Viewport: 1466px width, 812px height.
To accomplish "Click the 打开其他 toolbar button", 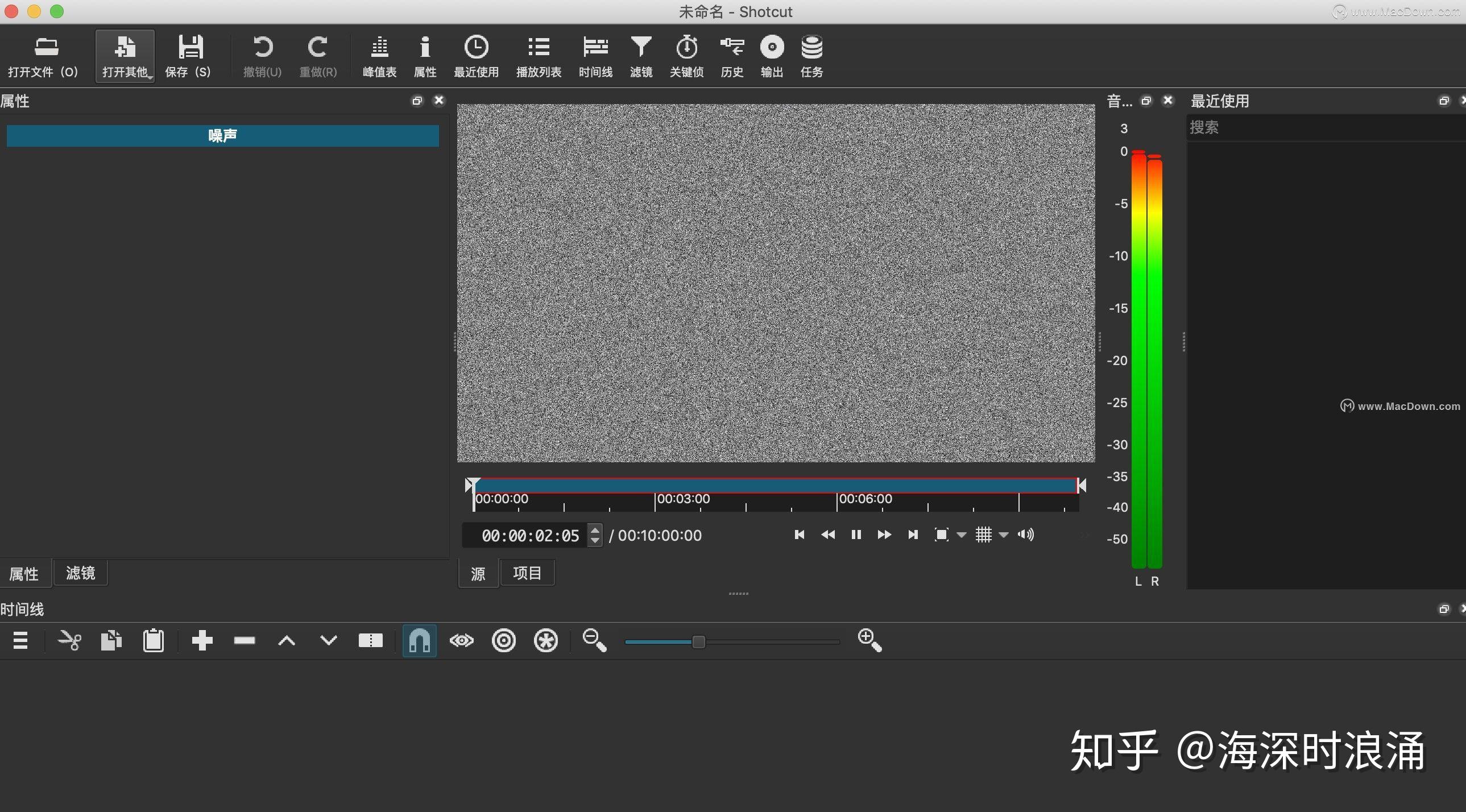I will (x=125, y=56).
